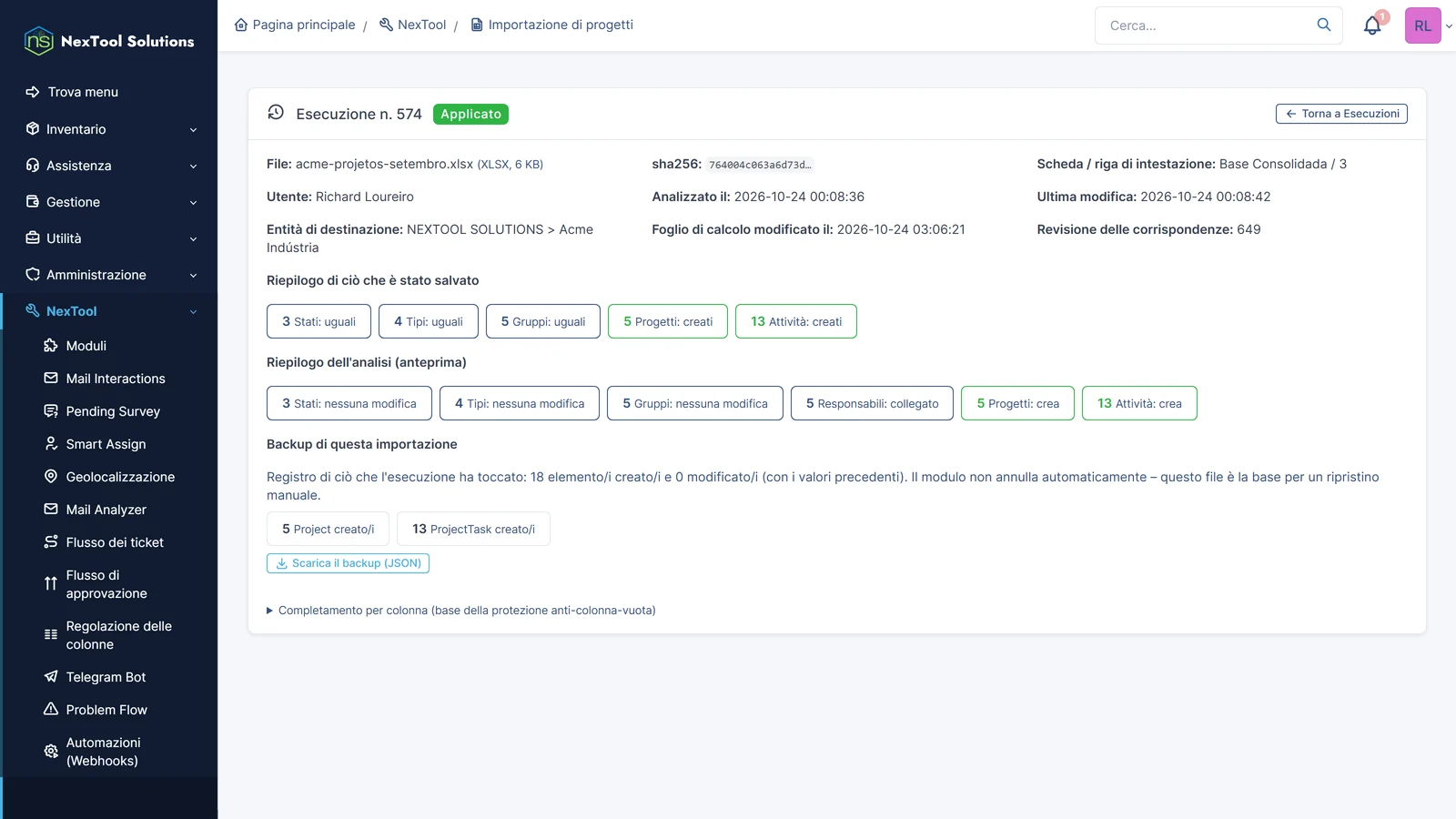Expand the Inventario menu chevron
The height and width of the screenshot is (819, 1456).
click(193, 130)
